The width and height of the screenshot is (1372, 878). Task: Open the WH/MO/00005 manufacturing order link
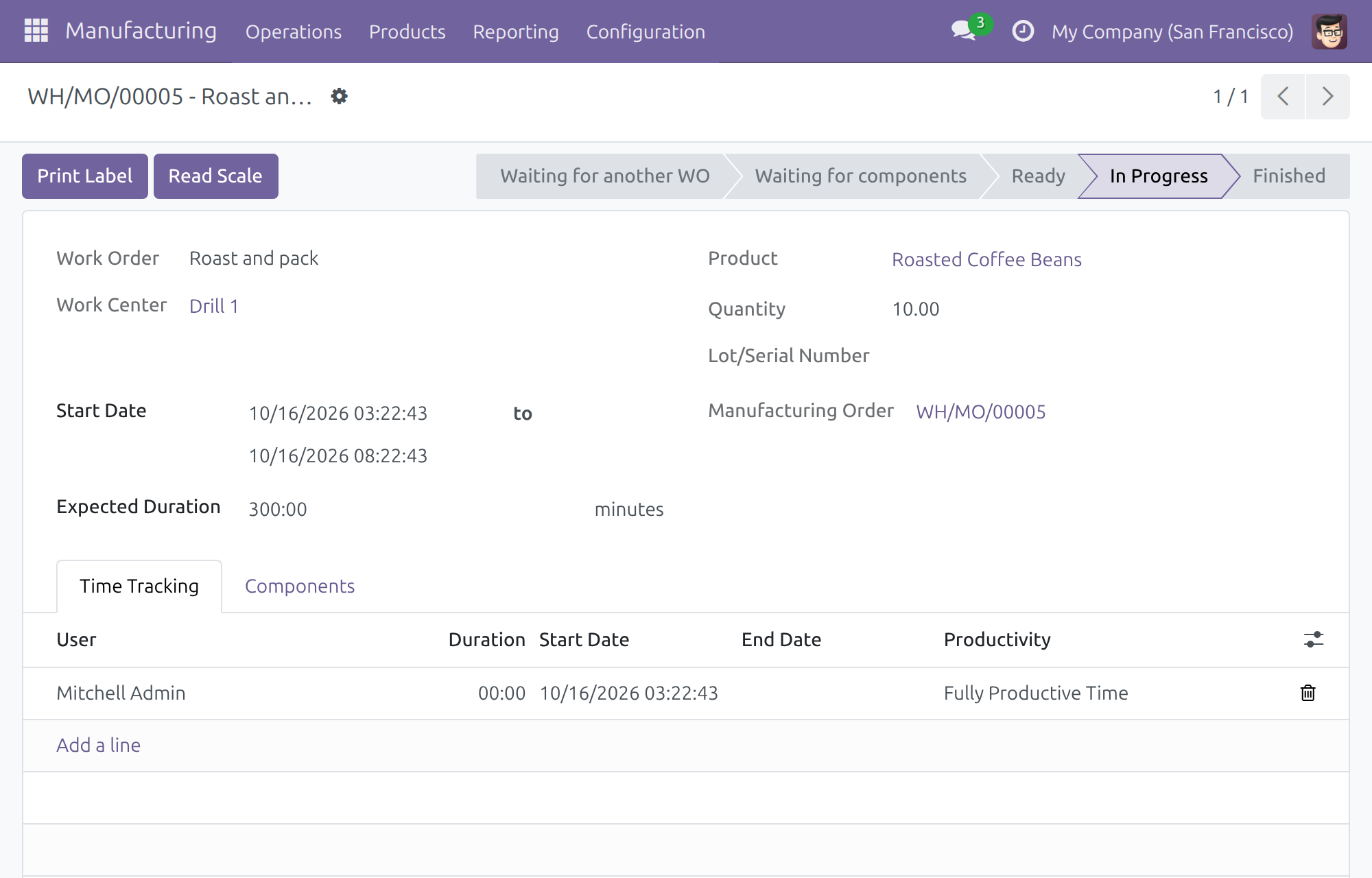click(x=981, y=412)
